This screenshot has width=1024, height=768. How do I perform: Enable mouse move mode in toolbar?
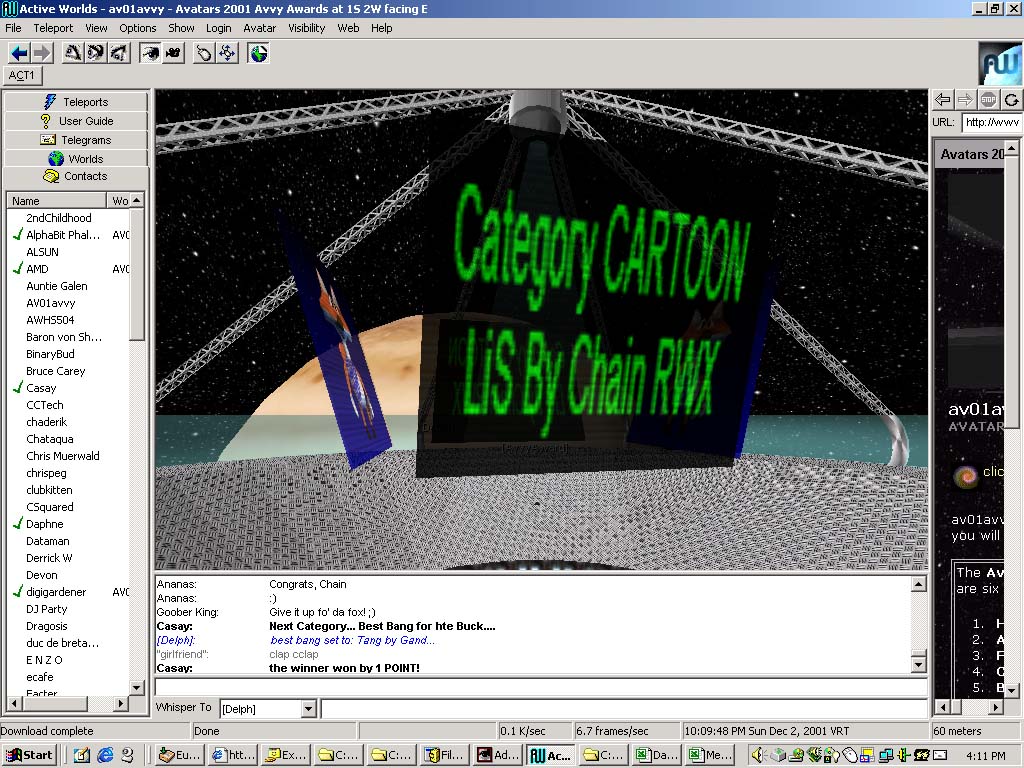pos(204,53)
